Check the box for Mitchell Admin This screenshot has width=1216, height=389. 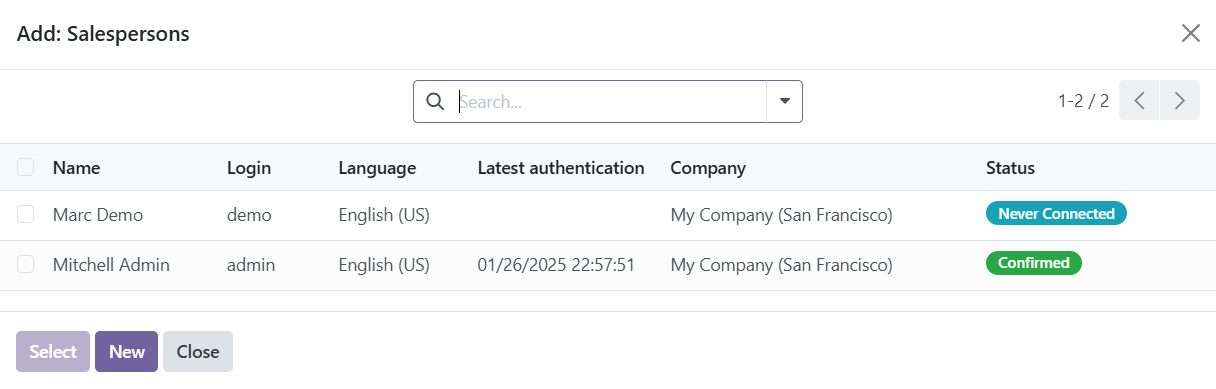coord(26,264)
